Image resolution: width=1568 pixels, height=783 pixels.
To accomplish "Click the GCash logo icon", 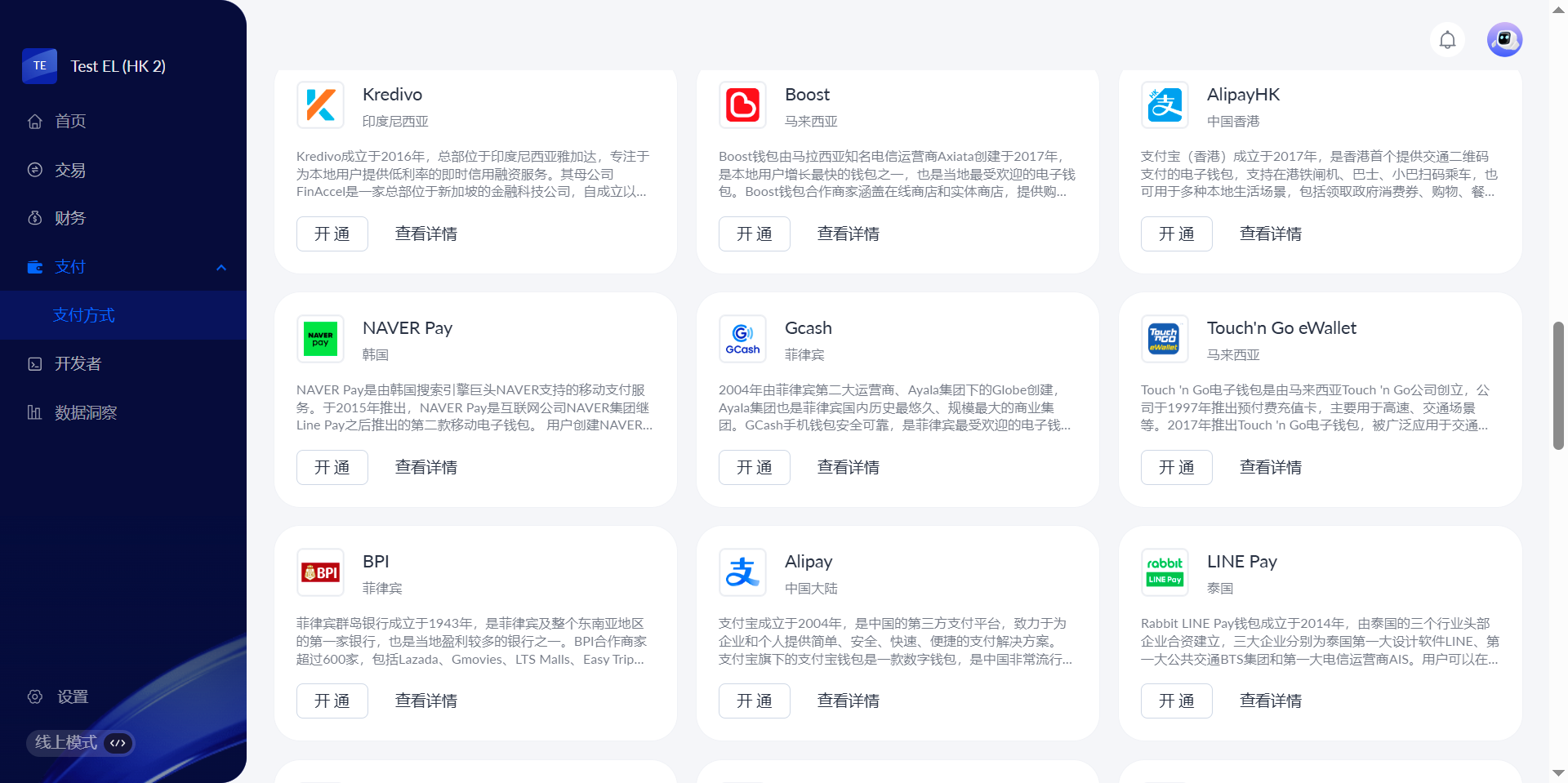I will coord(742,339).
